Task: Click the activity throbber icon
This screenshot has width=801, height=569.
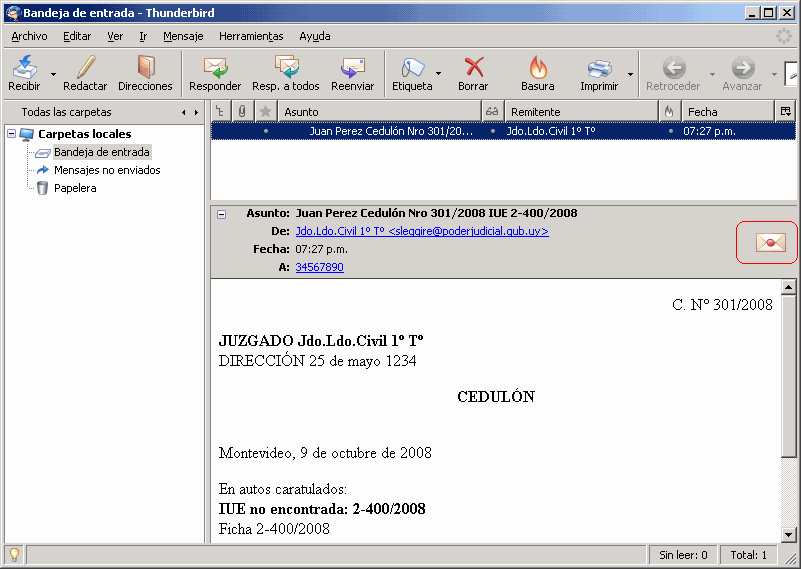Action: tap(784, 36)
